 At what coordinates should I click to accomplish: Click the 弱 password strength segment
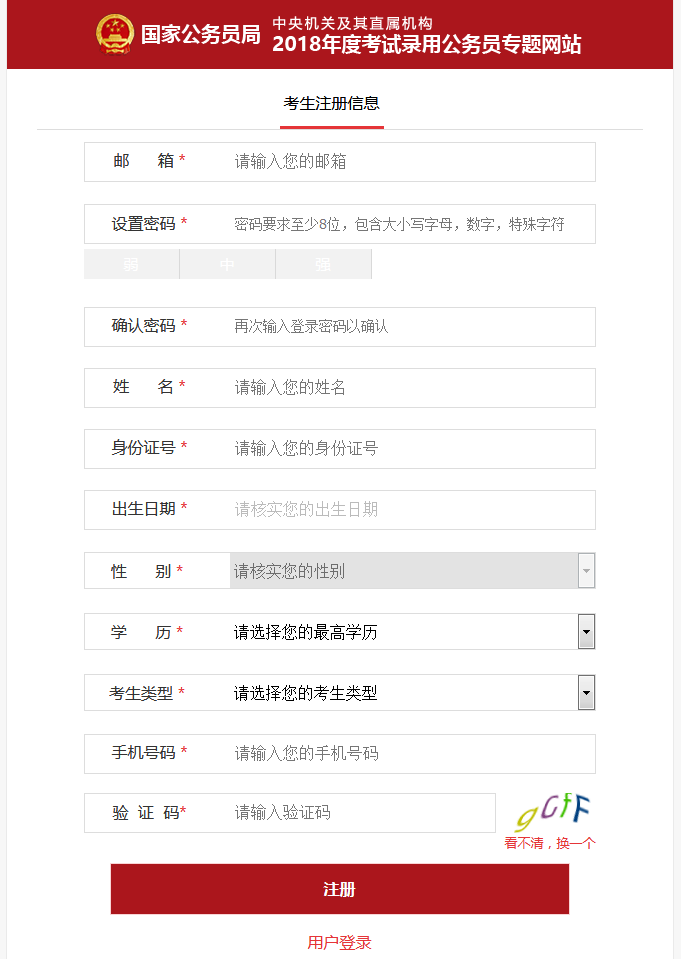coord(131,263)
